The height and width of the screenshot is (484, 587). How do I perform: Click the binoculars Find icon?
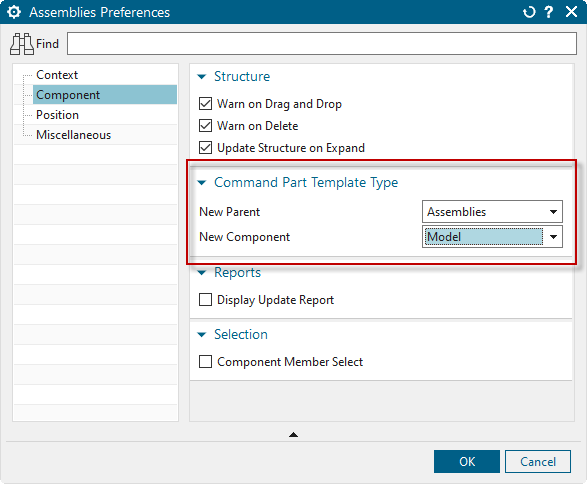point(22,44)
